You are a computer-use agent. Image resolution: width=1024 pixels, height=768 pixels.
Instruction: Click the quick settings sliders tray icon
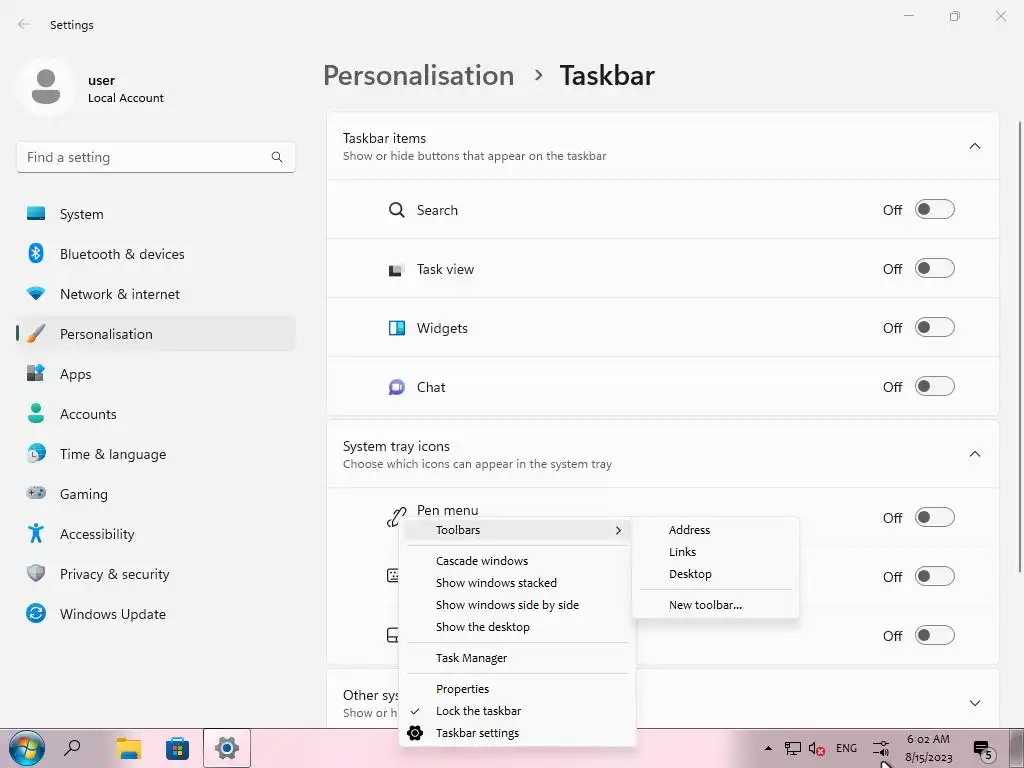coord(881,748)
